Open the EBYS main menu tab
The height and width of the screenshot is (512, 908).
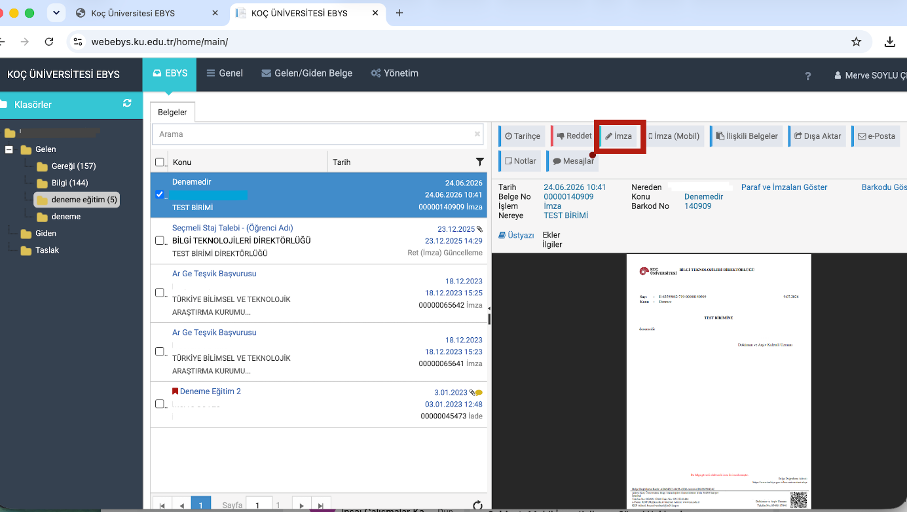[x=170, y=74]
